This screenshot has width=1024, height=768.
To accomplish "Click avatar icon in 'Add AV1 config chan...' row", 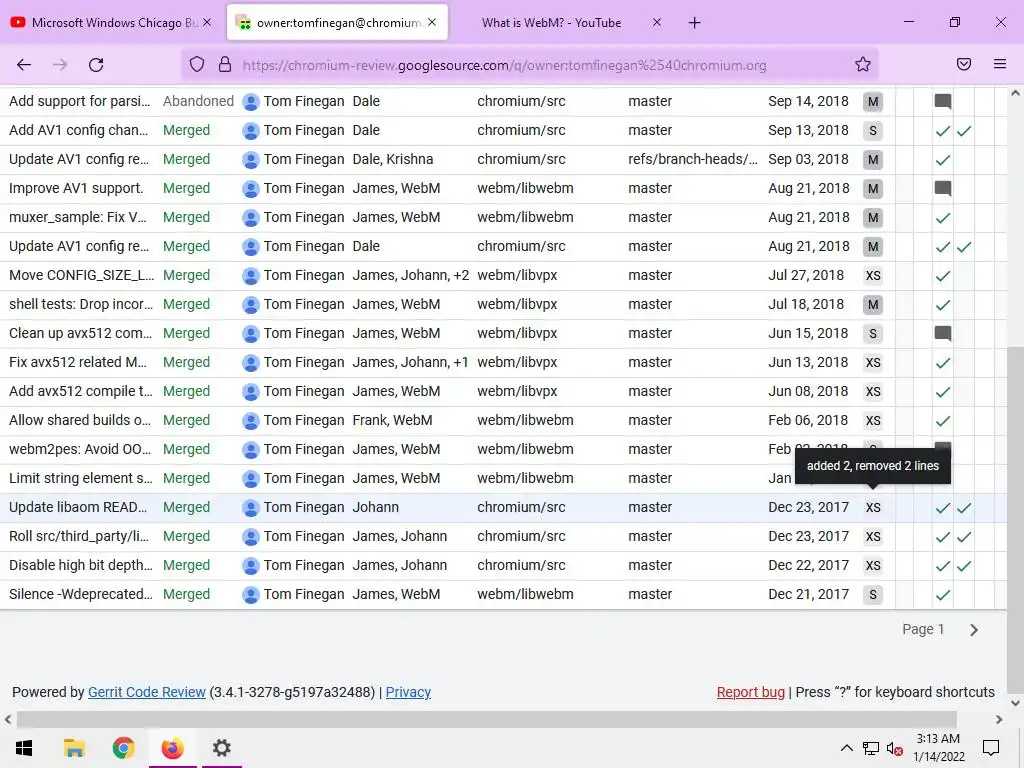I will tap(251, 131).
